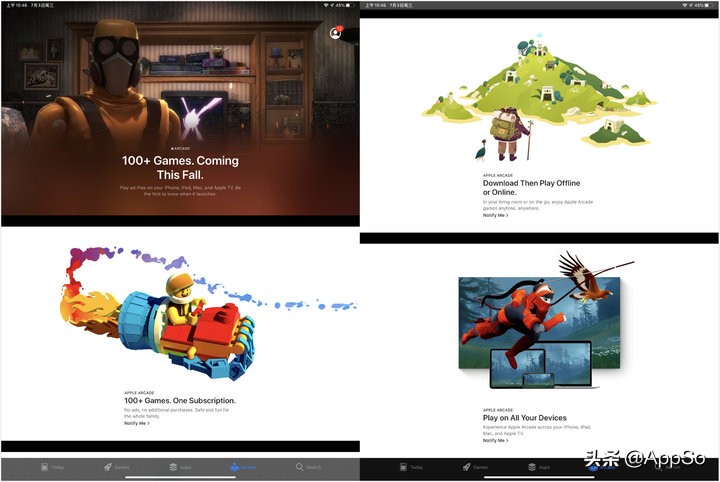This screenshot has width=720, height=482.
Task: Tap Notify Me under Play on All Your Devices
Action: (x=495, y=441)
